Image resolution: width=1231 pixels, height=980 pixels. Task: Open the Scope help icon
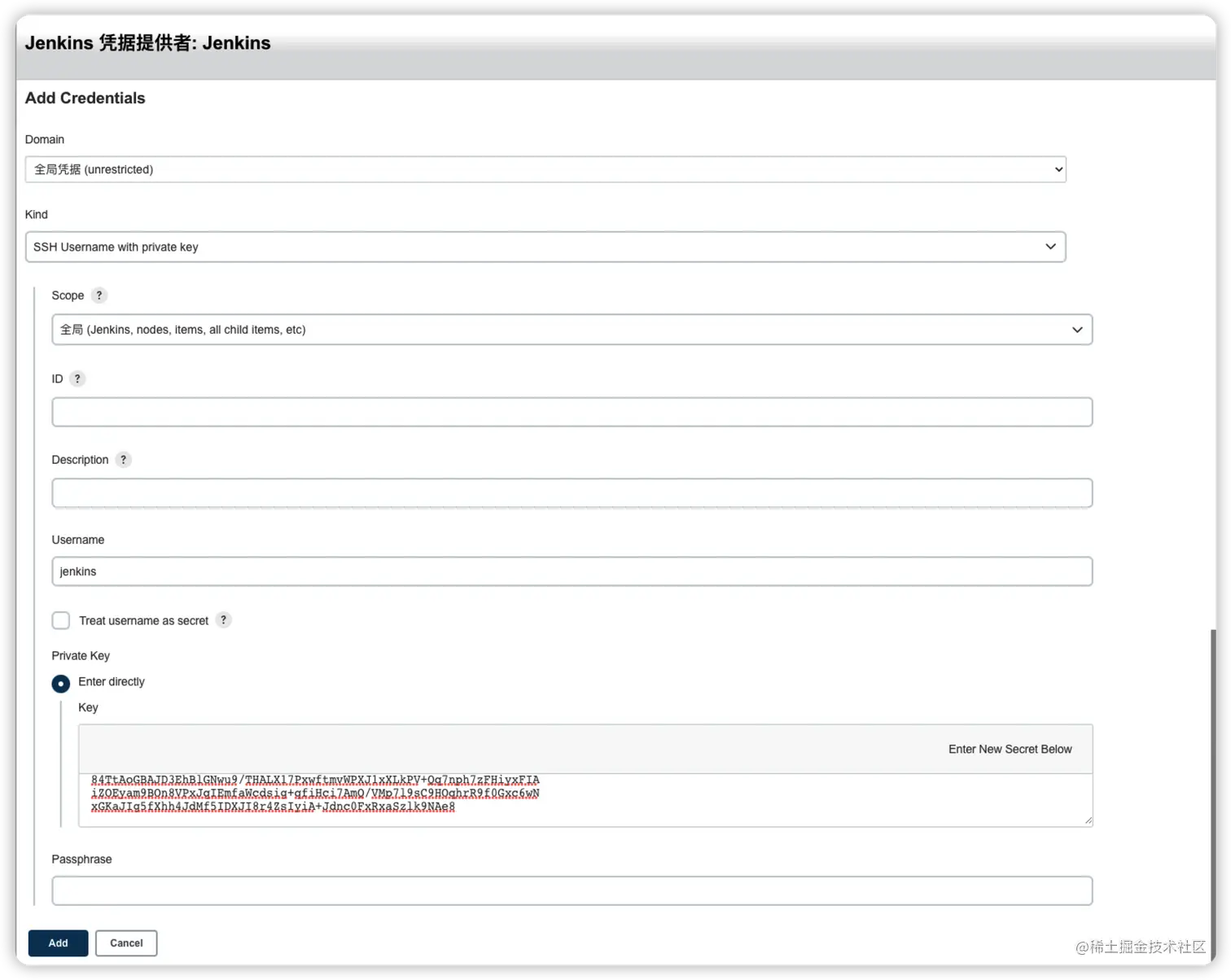click(99, 295)
